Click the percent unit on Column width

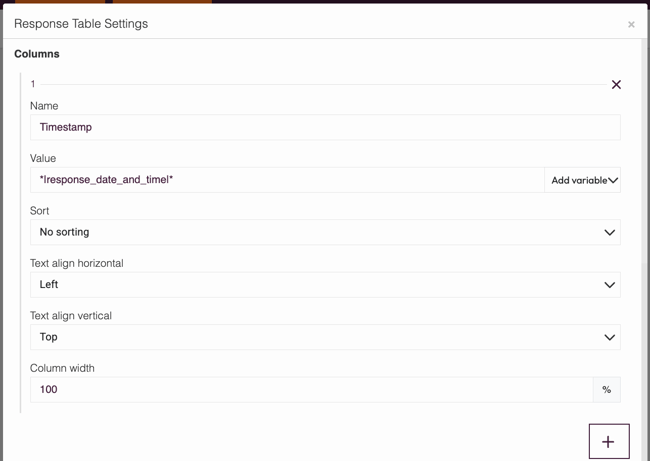606,390
